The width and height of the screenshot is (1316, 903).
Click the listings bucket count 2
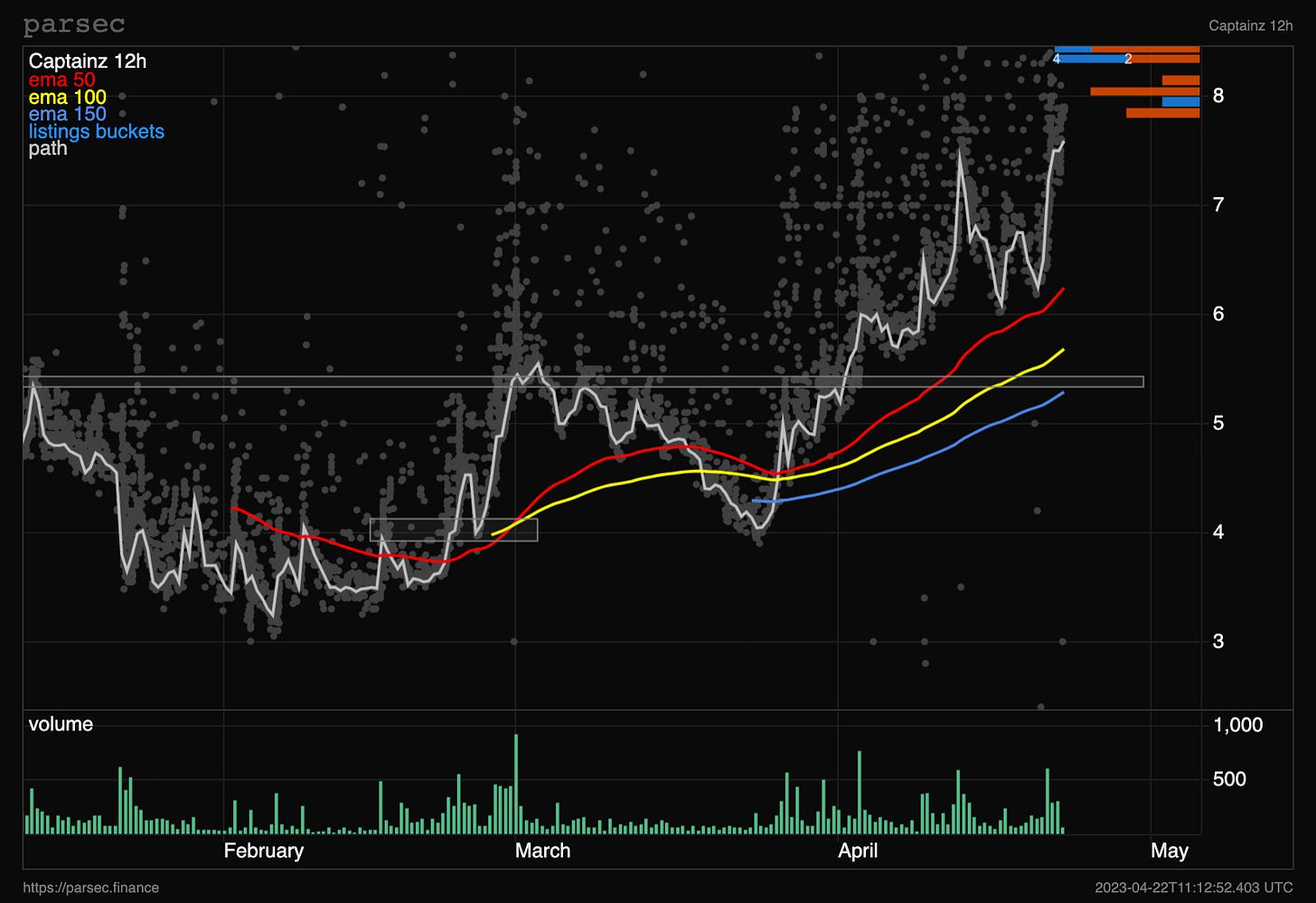[x=1128, y=59]
